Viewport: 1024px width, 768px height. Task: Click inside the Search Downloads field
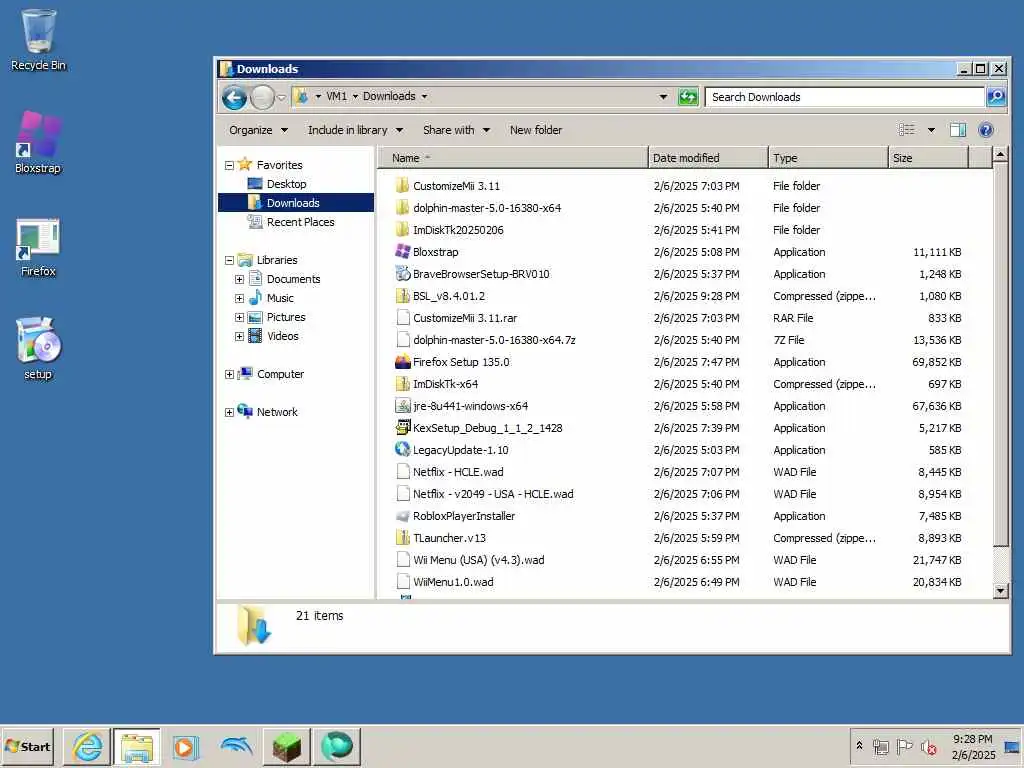(x=845, y=97)
